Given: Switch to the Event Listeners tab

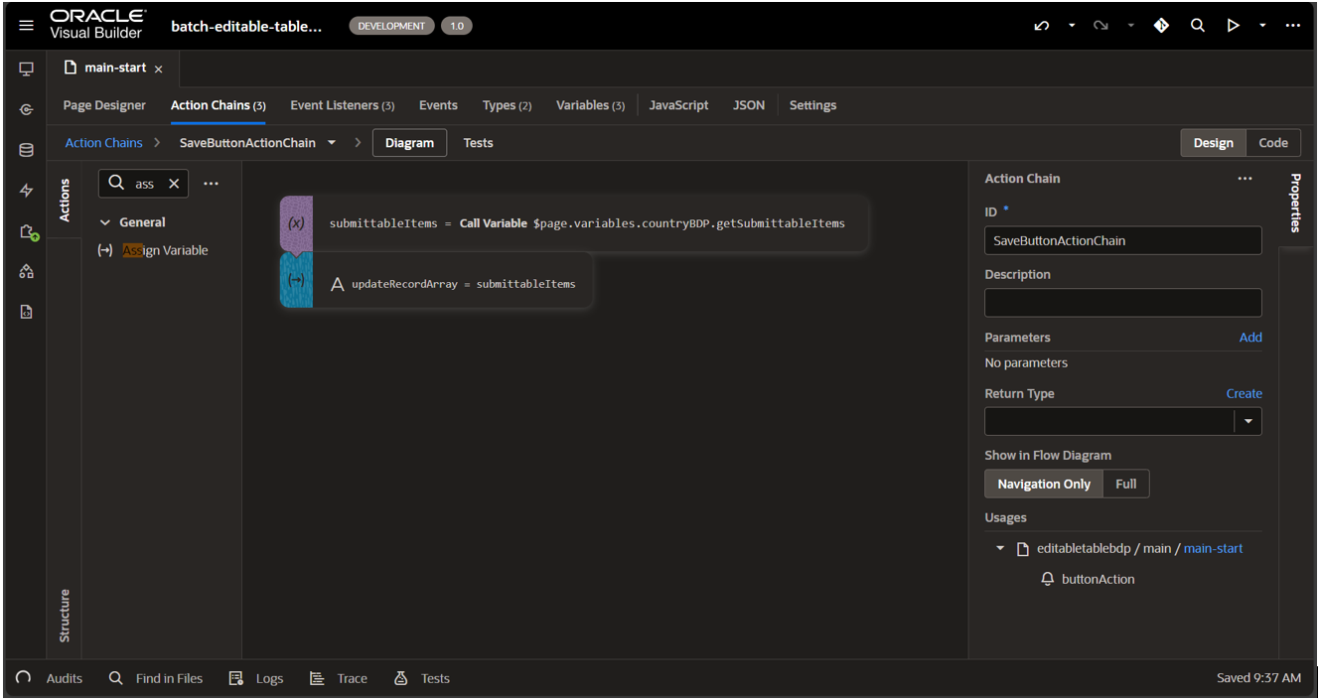Looking at the screenshot, I should (x=341, y=105).
